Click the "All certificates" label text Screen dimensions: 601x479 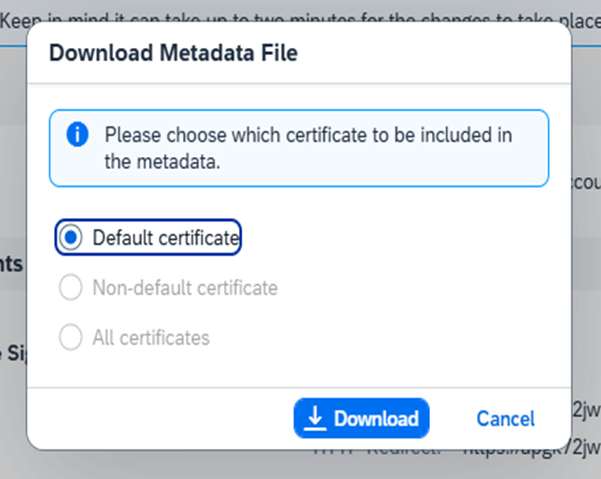pyautogui.click(x=151, y=338)
